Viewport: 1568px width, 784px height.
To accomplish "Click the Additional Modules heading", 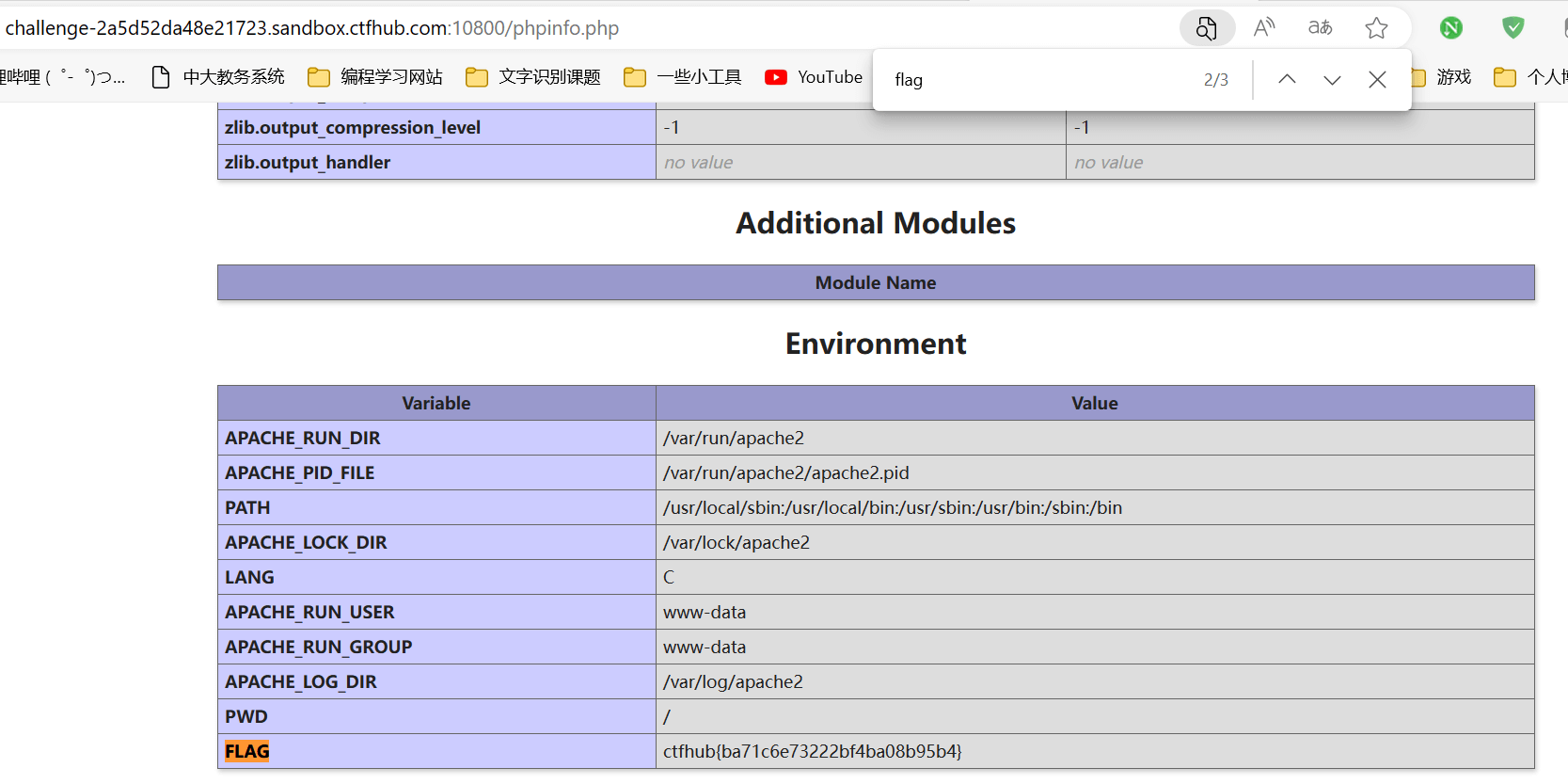I will coord(876,223).
